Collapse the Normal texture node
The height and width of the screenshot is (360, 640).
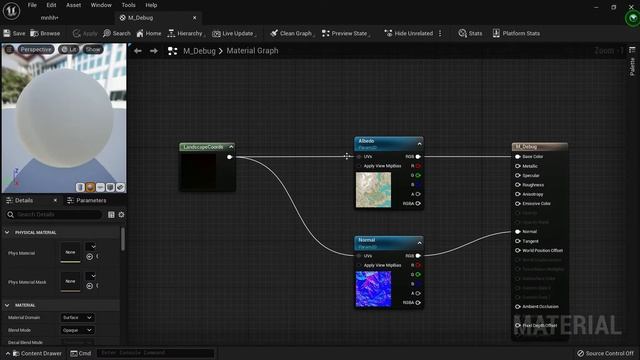pyautogui.click(x=419, y=243)
